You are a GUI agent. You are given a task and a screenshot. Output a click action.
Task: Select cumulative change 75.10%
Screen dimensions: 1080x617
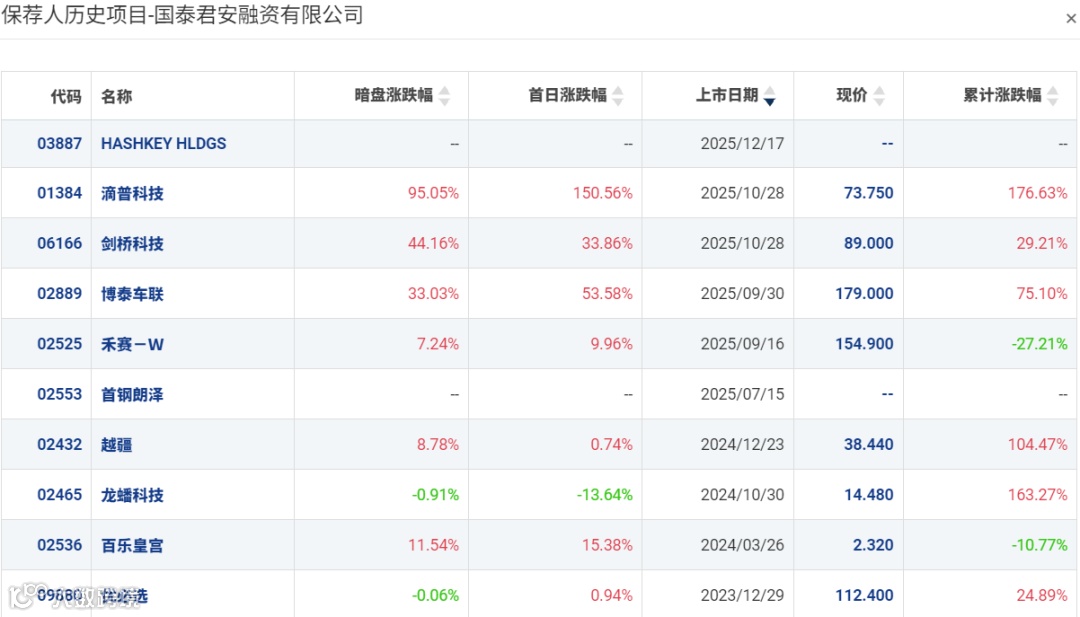pos(1041,293)
